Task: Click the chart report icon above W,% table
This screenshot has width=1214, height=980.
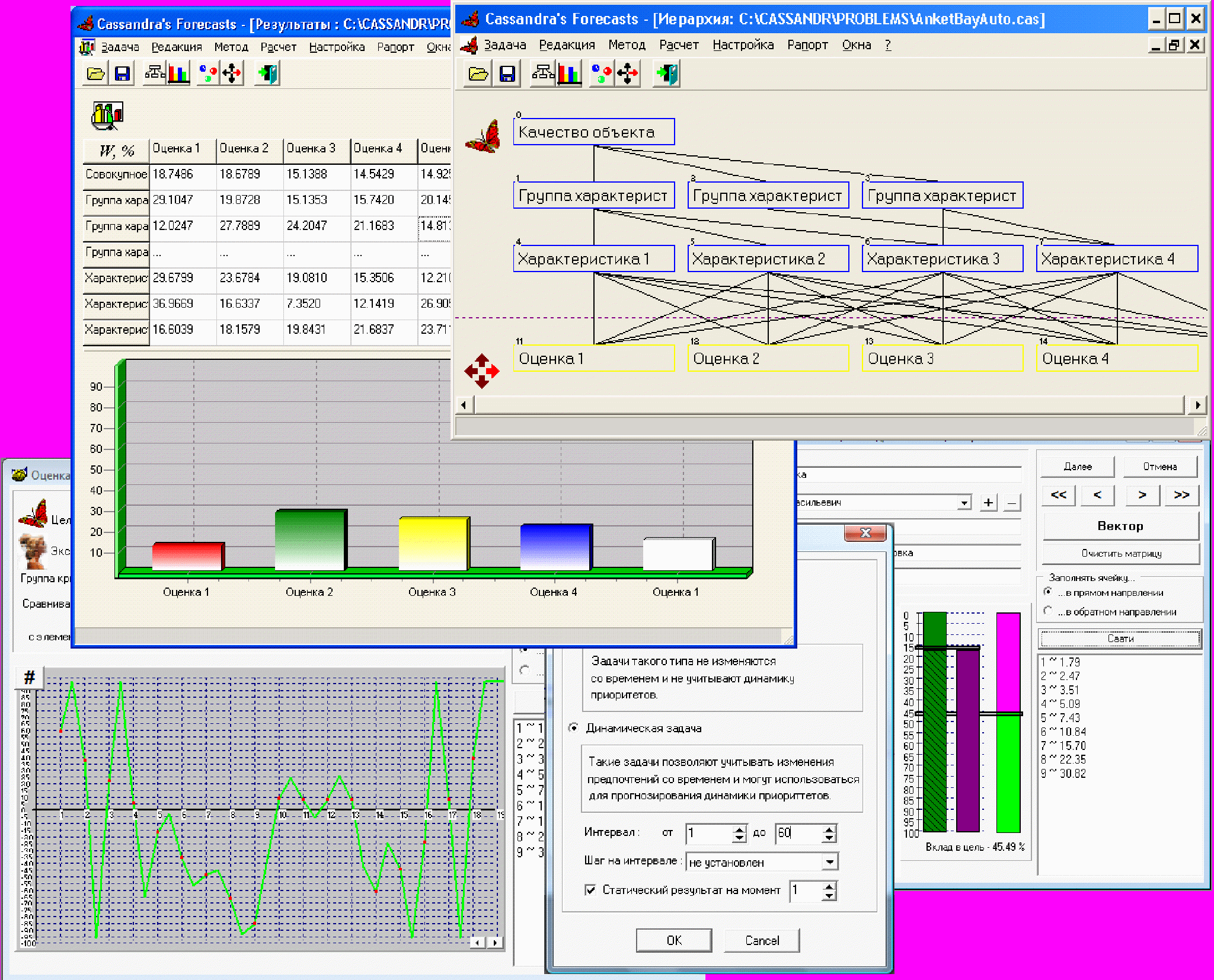Action: click(x=107, y=115)
